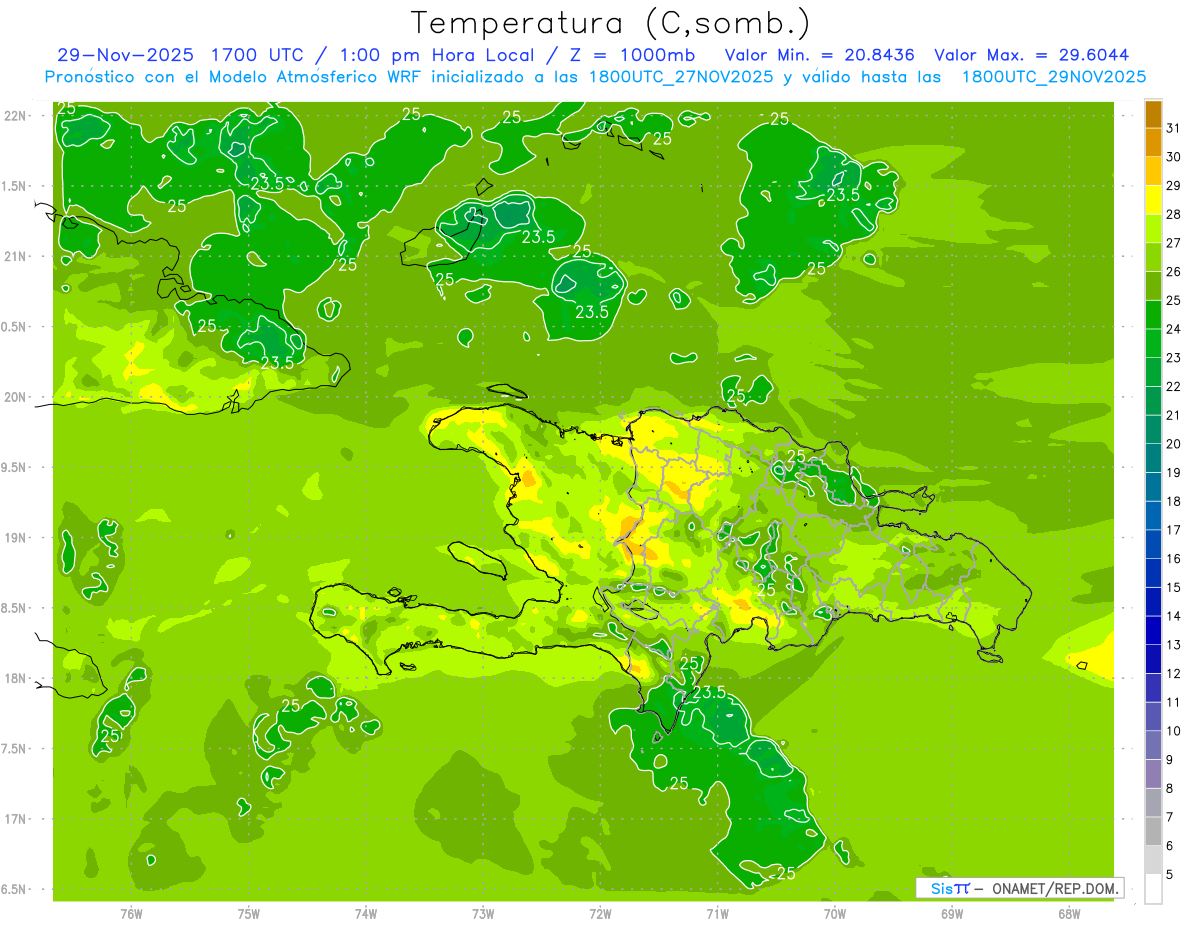1200x927 pixels.
Task: Click legend color band between 30 and 31
Action: point(1153,142)
